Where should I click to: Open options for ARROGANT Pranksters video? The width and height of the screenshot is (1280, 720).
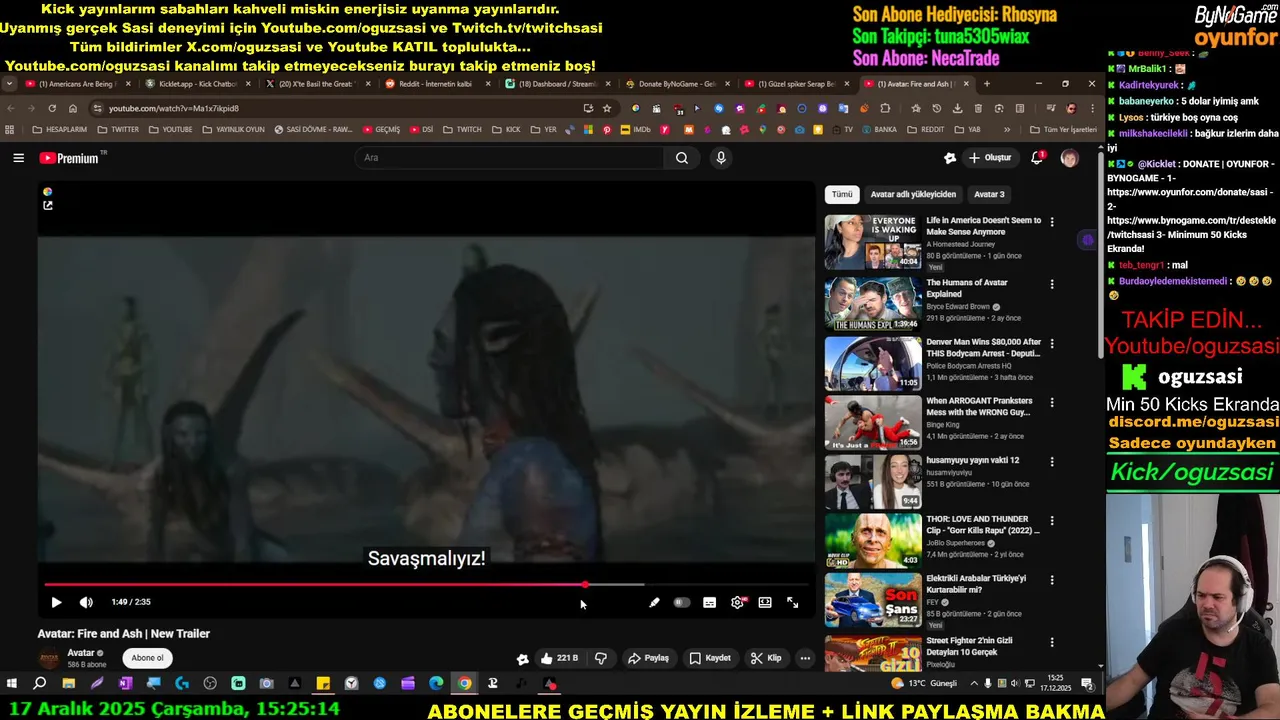pyautogui.click(x=1051, y=402)
